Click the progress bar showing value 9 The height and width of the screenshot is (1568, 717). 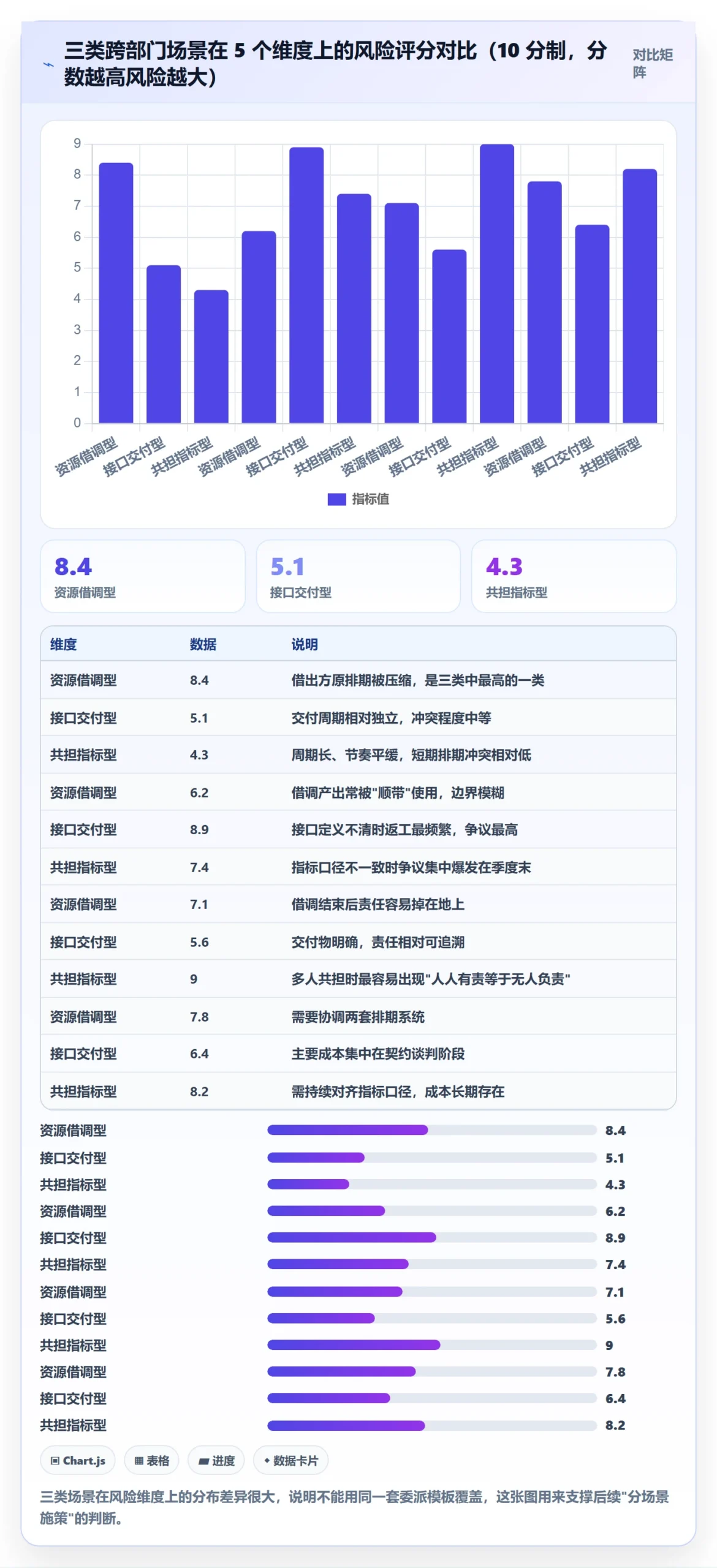pyautogui.click(x=432, y=1345)
